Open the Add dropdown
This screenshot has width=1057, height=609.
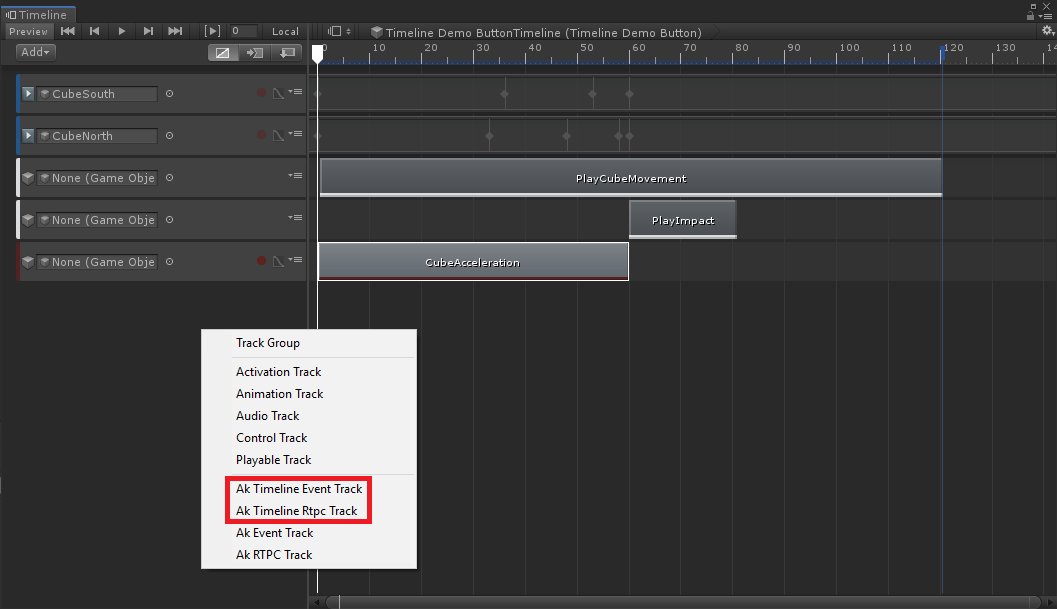tap(37, 52)
